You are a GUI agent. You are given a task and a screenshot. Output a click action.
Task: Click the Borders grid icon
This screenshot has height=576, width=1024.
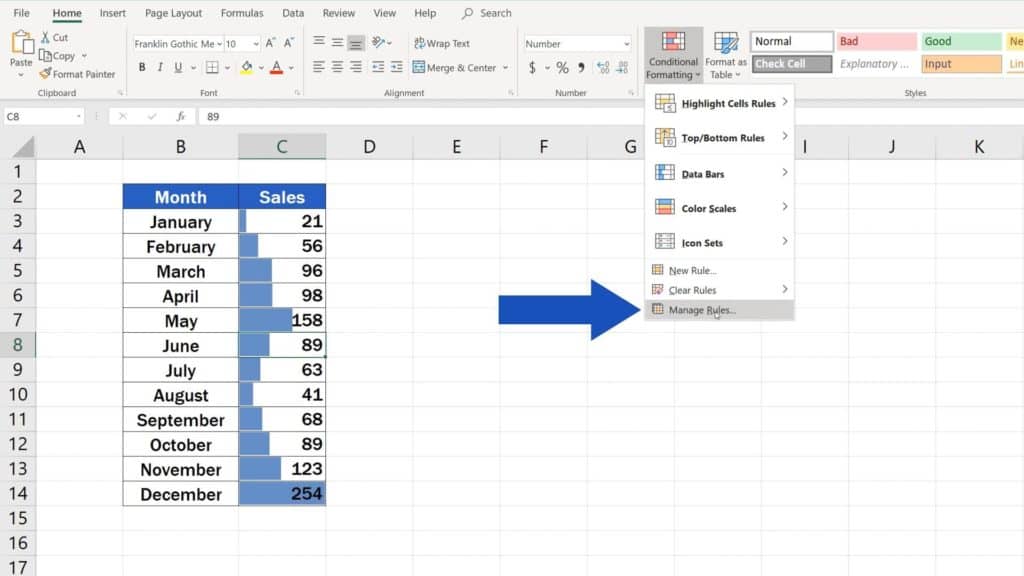[212, 68]
